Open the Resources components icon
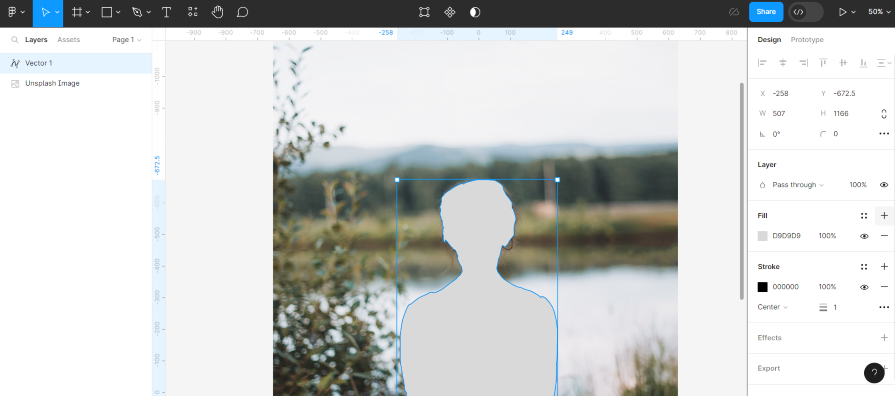 192,12
